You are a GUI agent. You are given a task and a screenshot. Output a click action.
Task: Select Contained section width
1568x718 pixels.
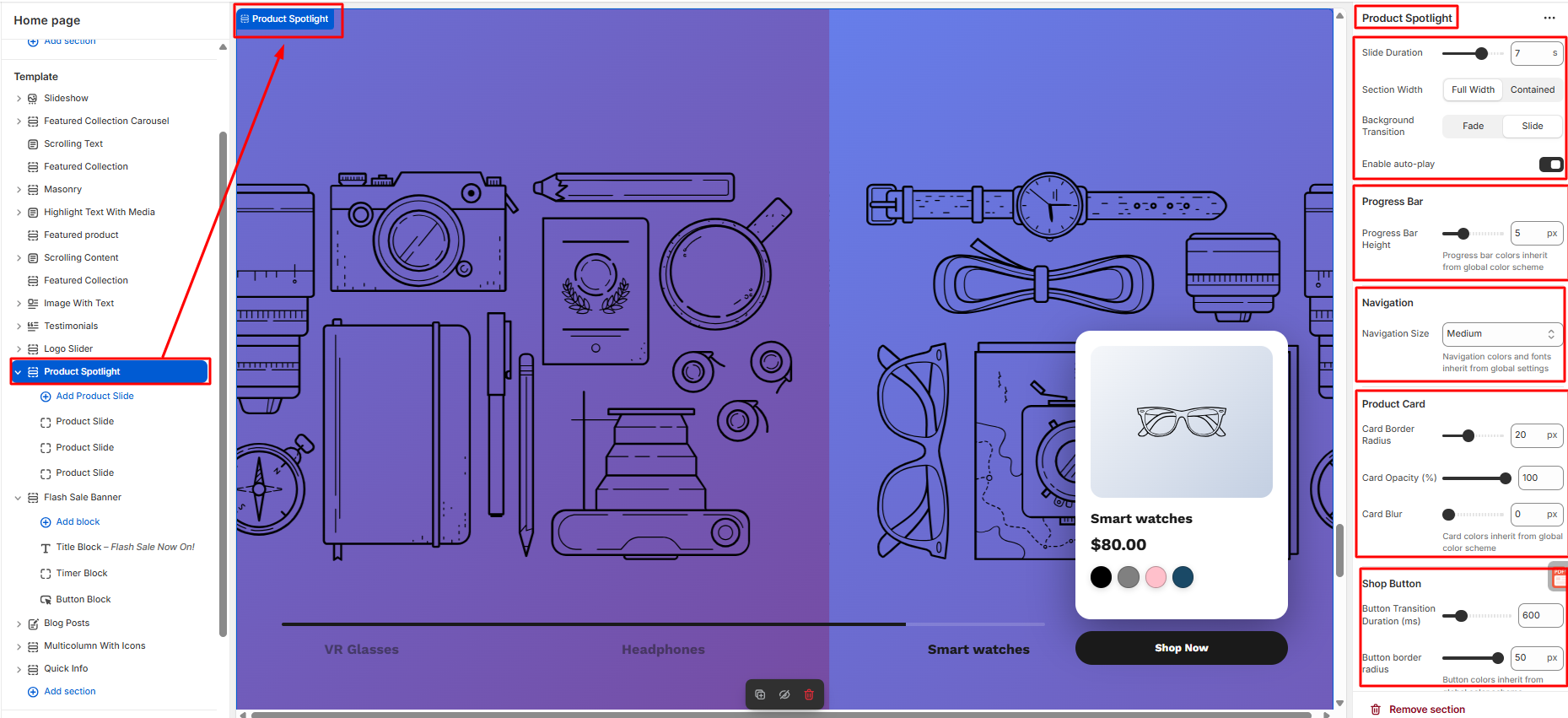point(1532,89)
